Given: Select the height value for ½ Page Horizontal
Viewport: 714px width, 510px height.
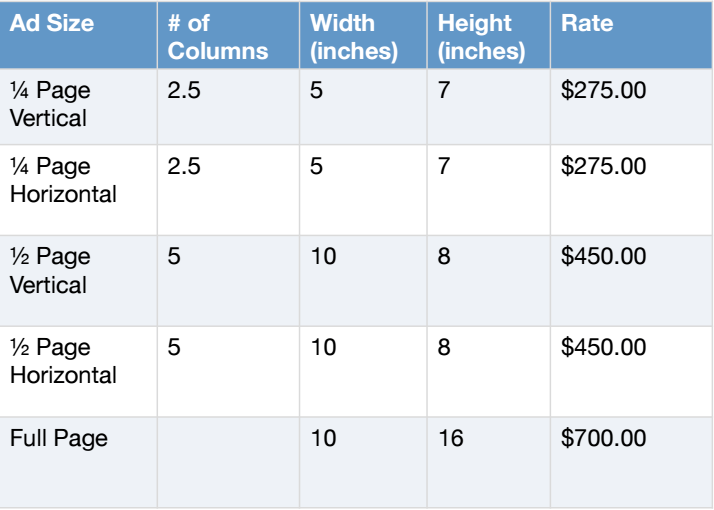Looking at the screenshot, I should point(444,348).
